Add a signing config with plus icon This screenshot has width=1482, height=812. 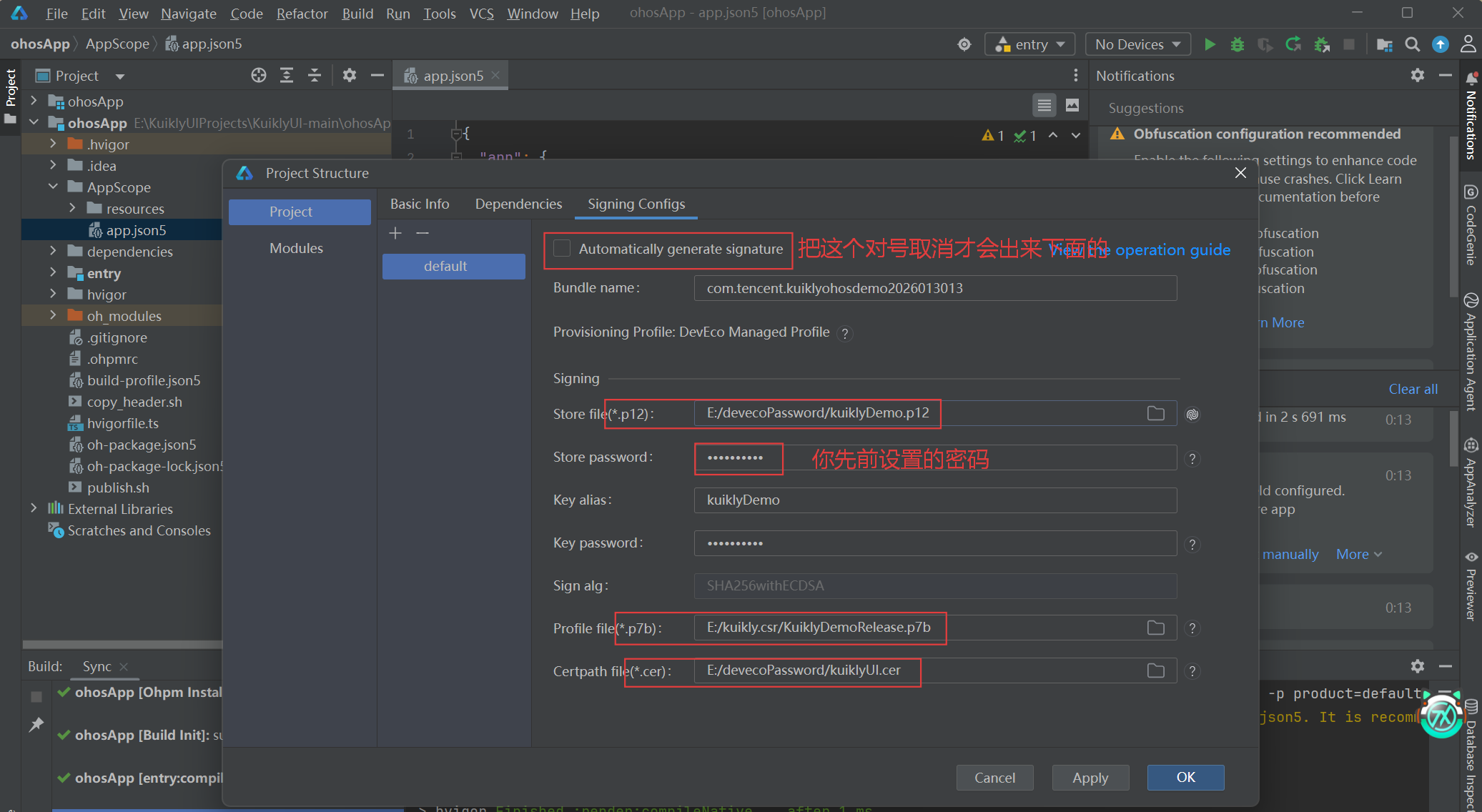click(395, 233)
